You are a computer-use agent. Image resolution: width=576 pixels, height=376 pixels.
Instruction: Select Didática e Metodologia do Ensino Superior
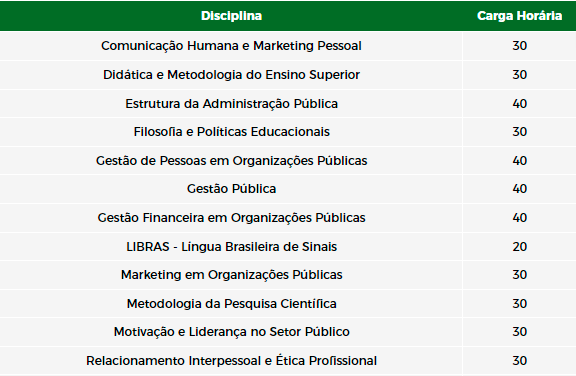[x=231, y=75]
